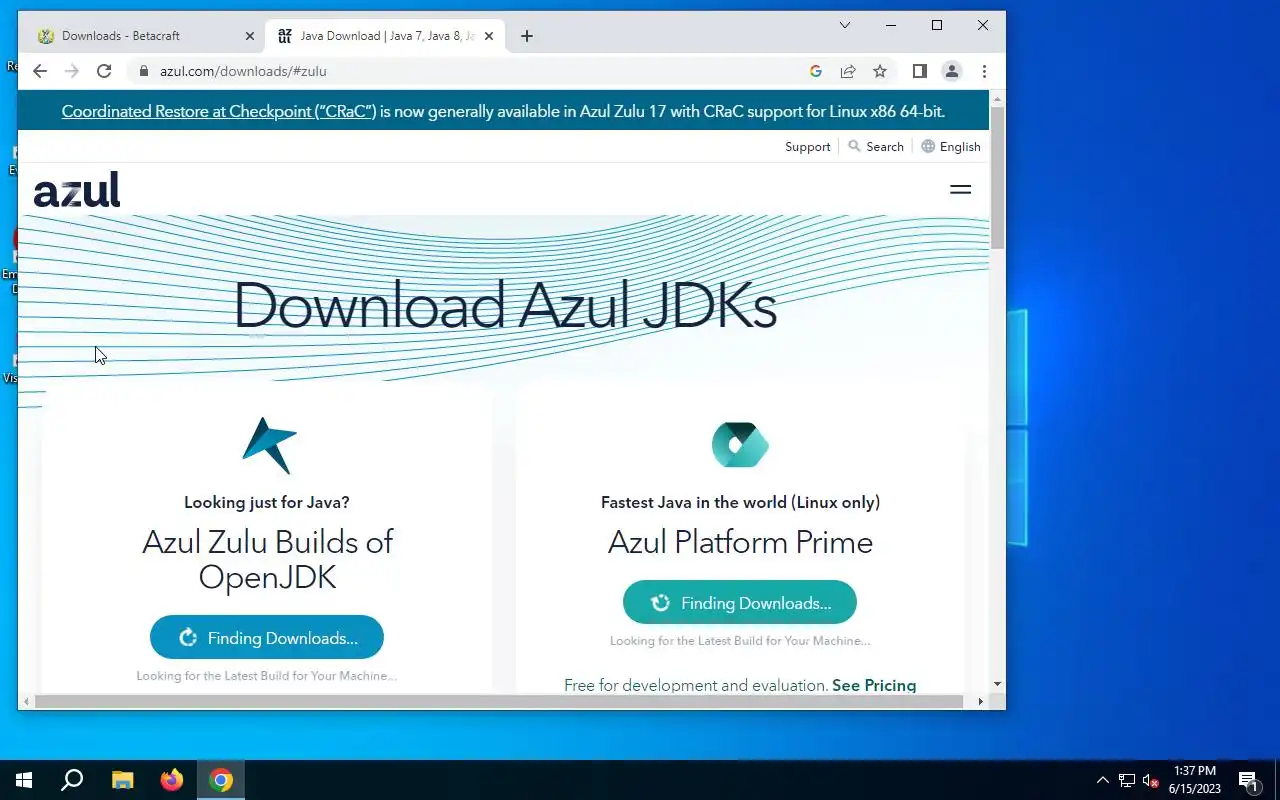This screenshot has width=1280, height=800.
Task: Open the notification center
Action: pos(1248,780)
